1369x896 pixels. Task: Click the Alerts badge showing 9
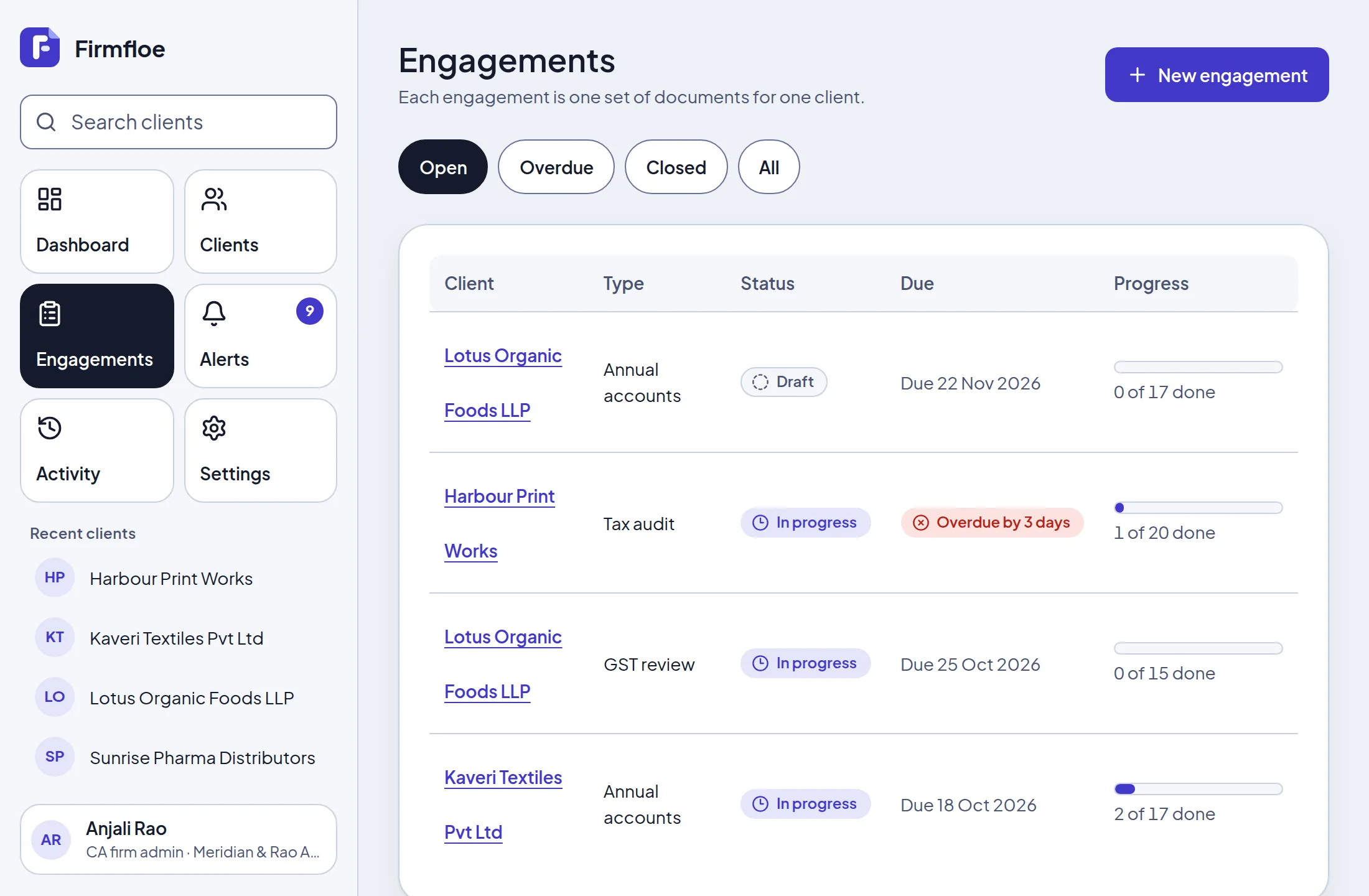pyautogui.click(x=310, y=311)
